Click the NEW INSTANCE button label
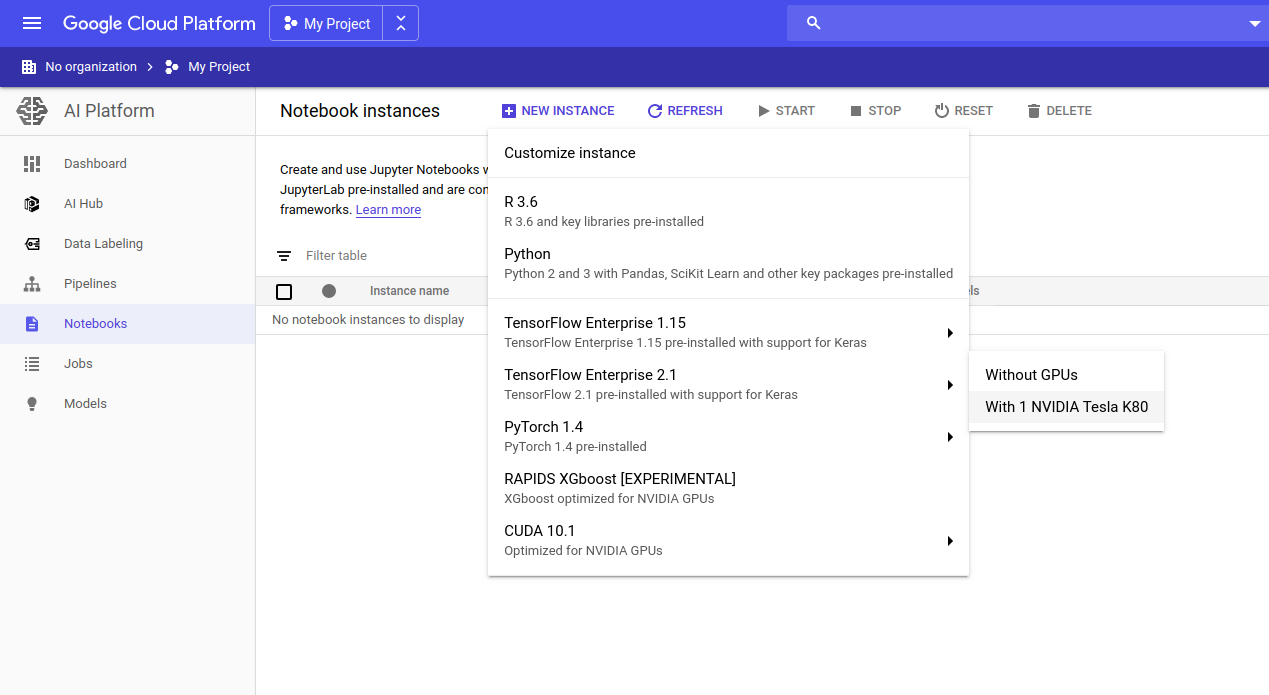Viewport: 1269px width, 695px height. coord(568,111)
